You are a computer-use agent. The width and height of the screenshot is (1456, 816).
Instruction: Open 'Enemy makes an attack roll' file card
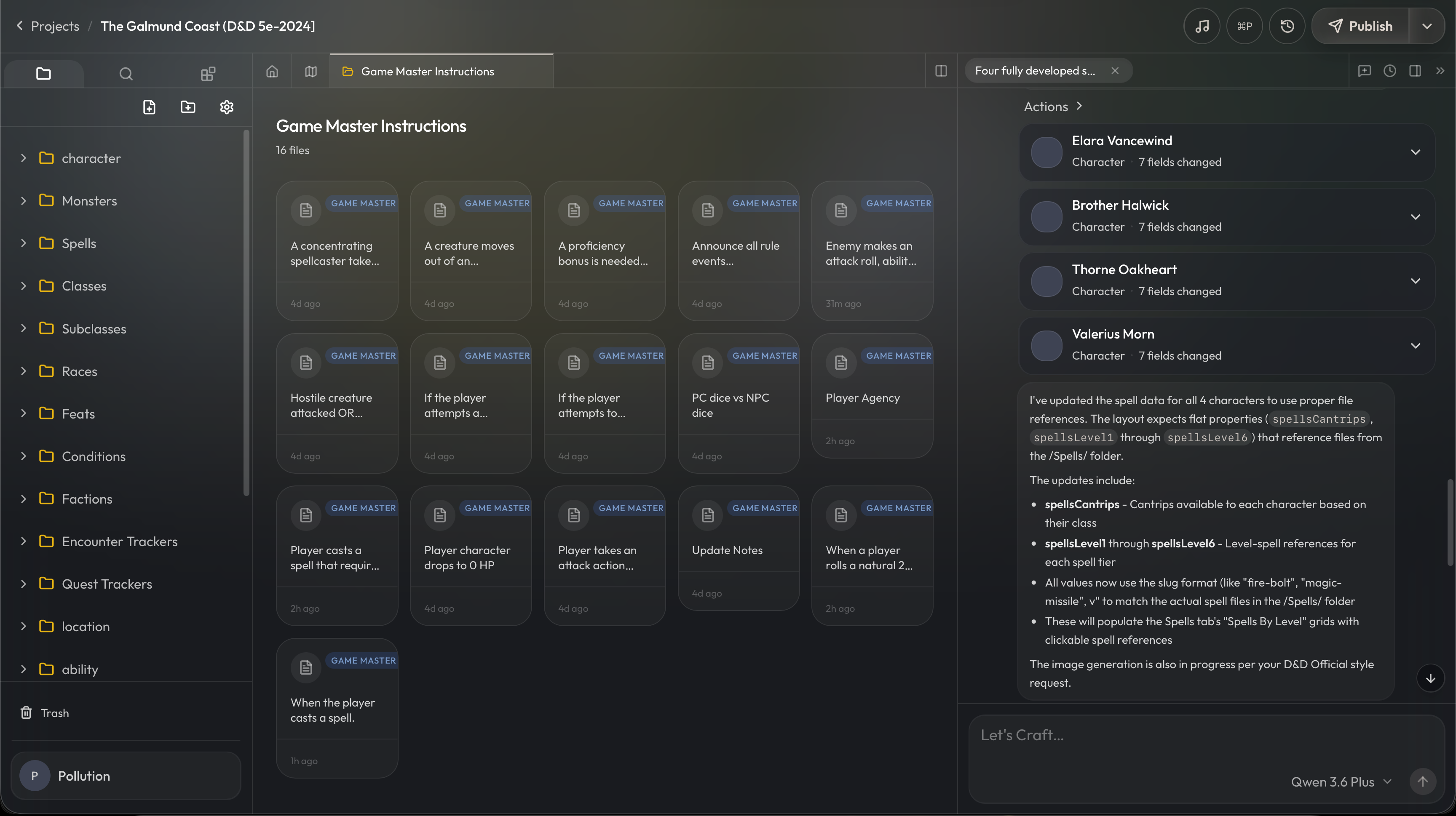872,251
